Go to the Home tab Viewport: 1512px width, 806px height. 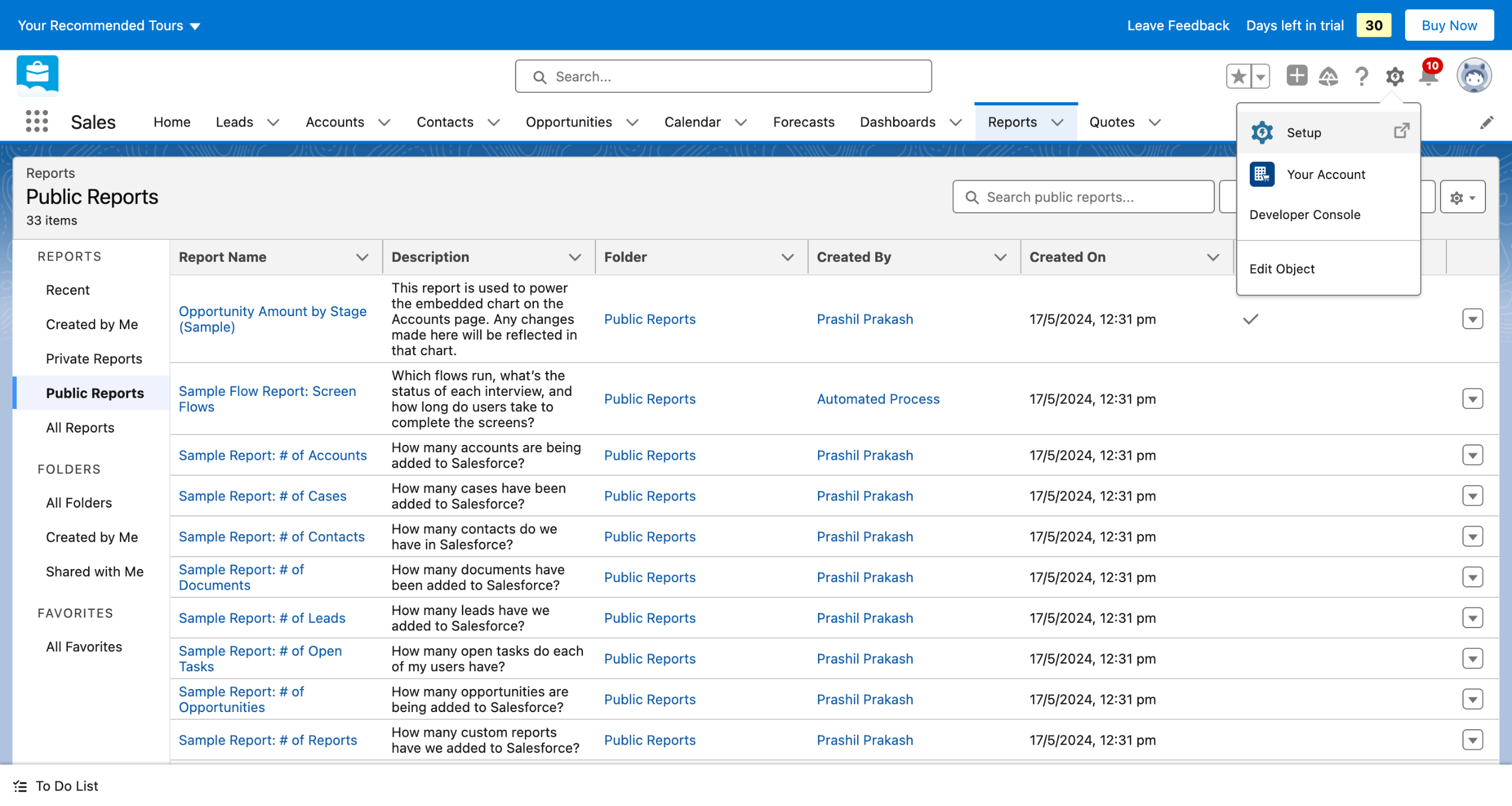point(172,122)
